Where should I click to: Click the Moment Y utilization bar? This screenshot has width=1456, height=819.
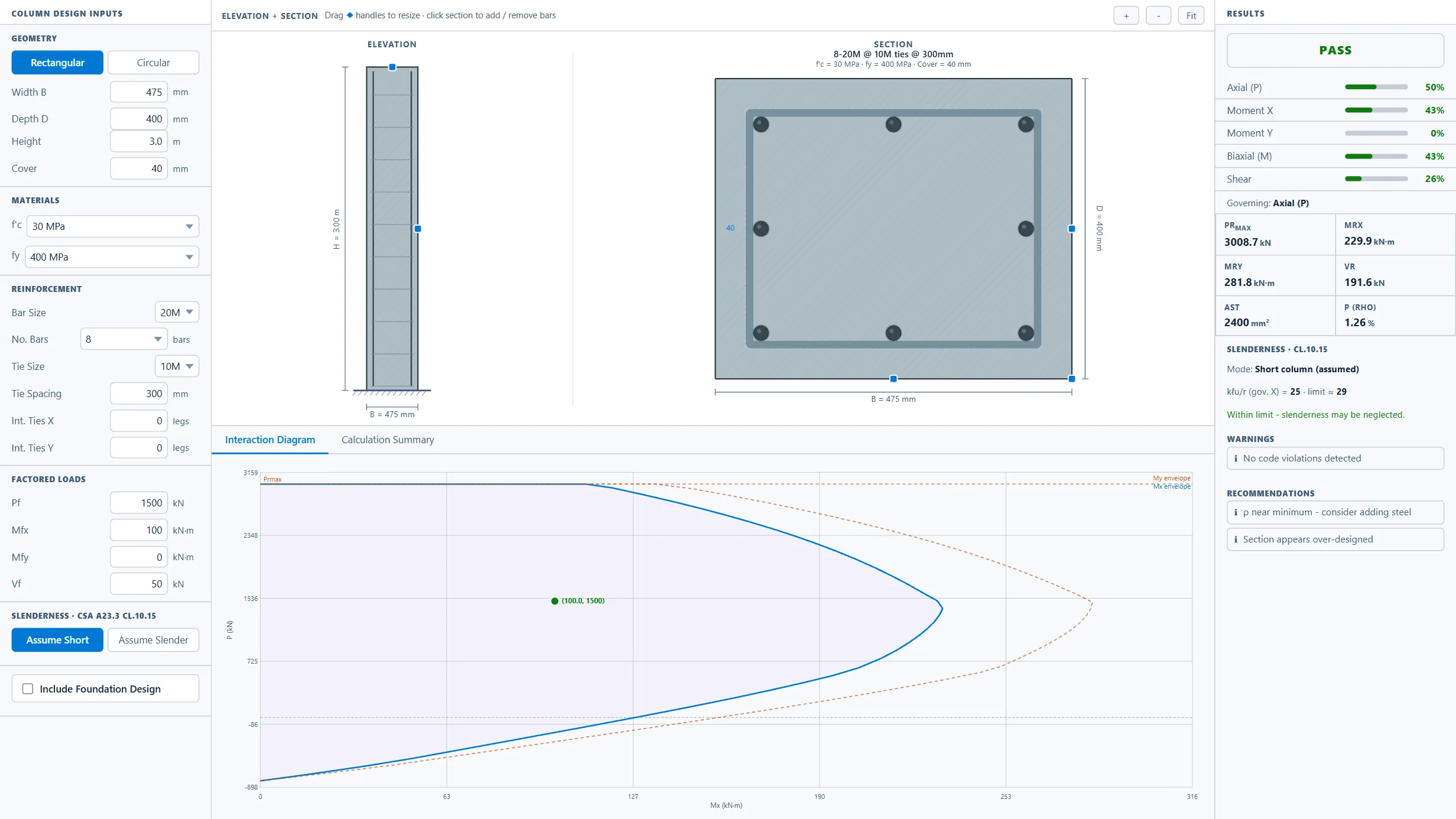[1376, 134]
